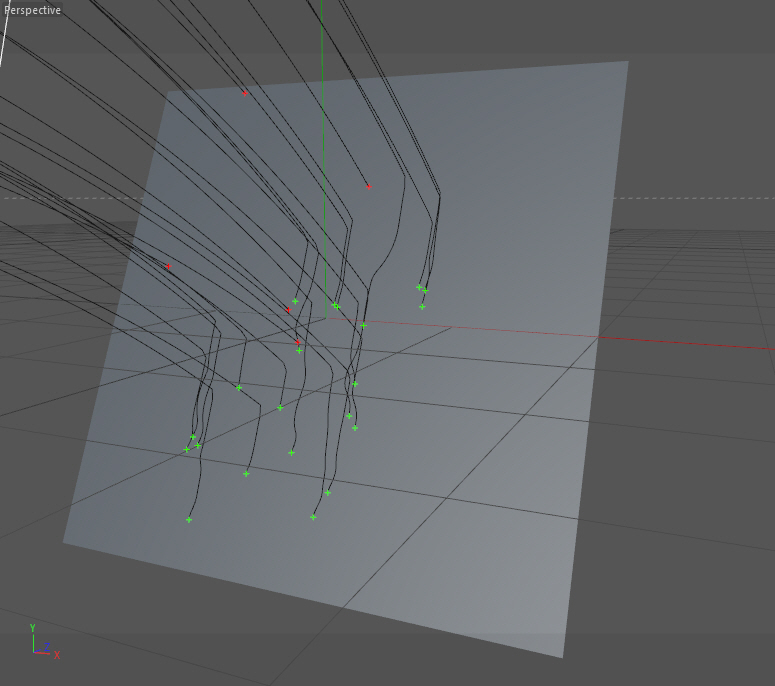Click the dashed horizon line right of plane
This screenshot has width=775, height=686.
click(x=694, y=198)
